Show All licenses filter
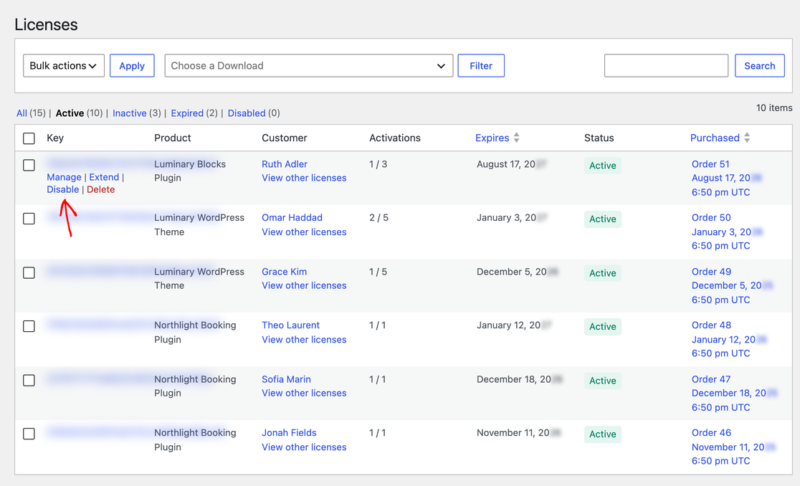Screen dimensions: 800x486 21,113
